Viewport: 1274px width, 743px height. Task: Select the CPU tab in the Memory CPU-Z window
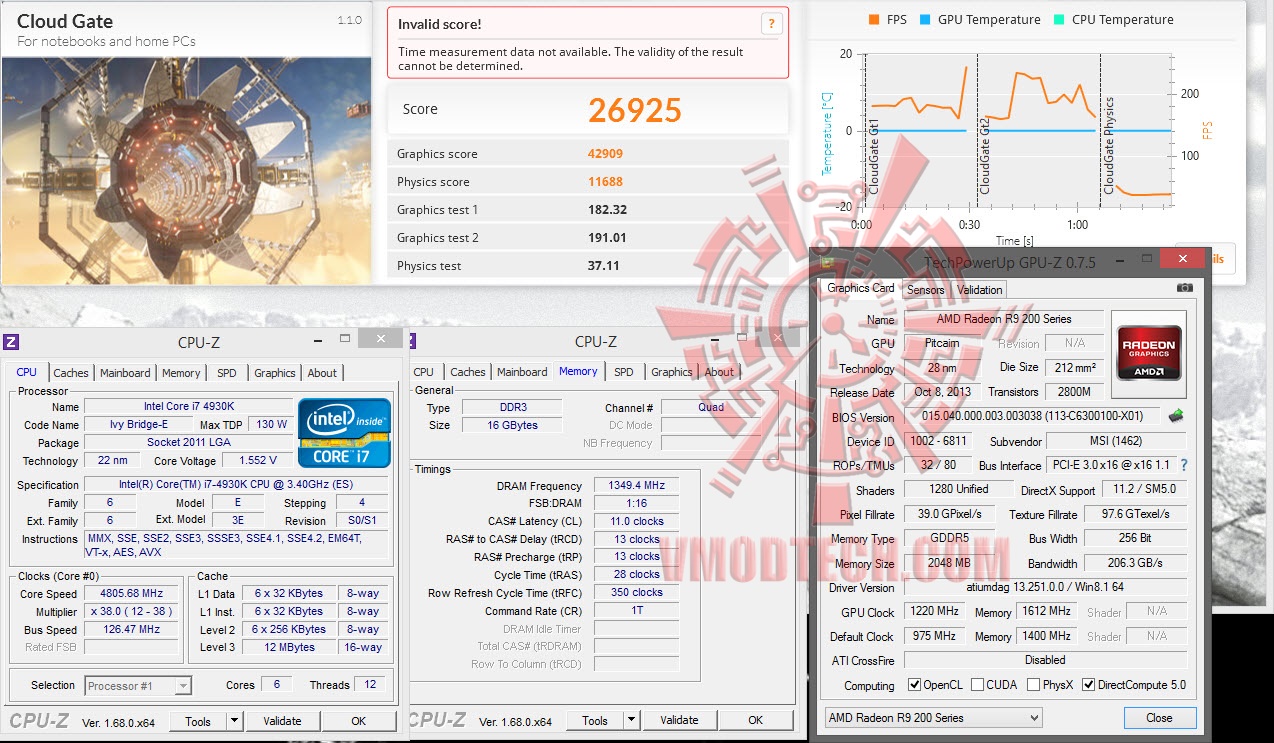click(424, 372)
